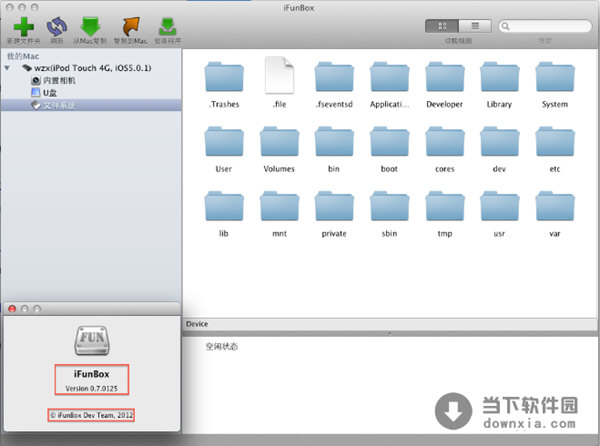Open the dev folder

click(x=499, y=142)
